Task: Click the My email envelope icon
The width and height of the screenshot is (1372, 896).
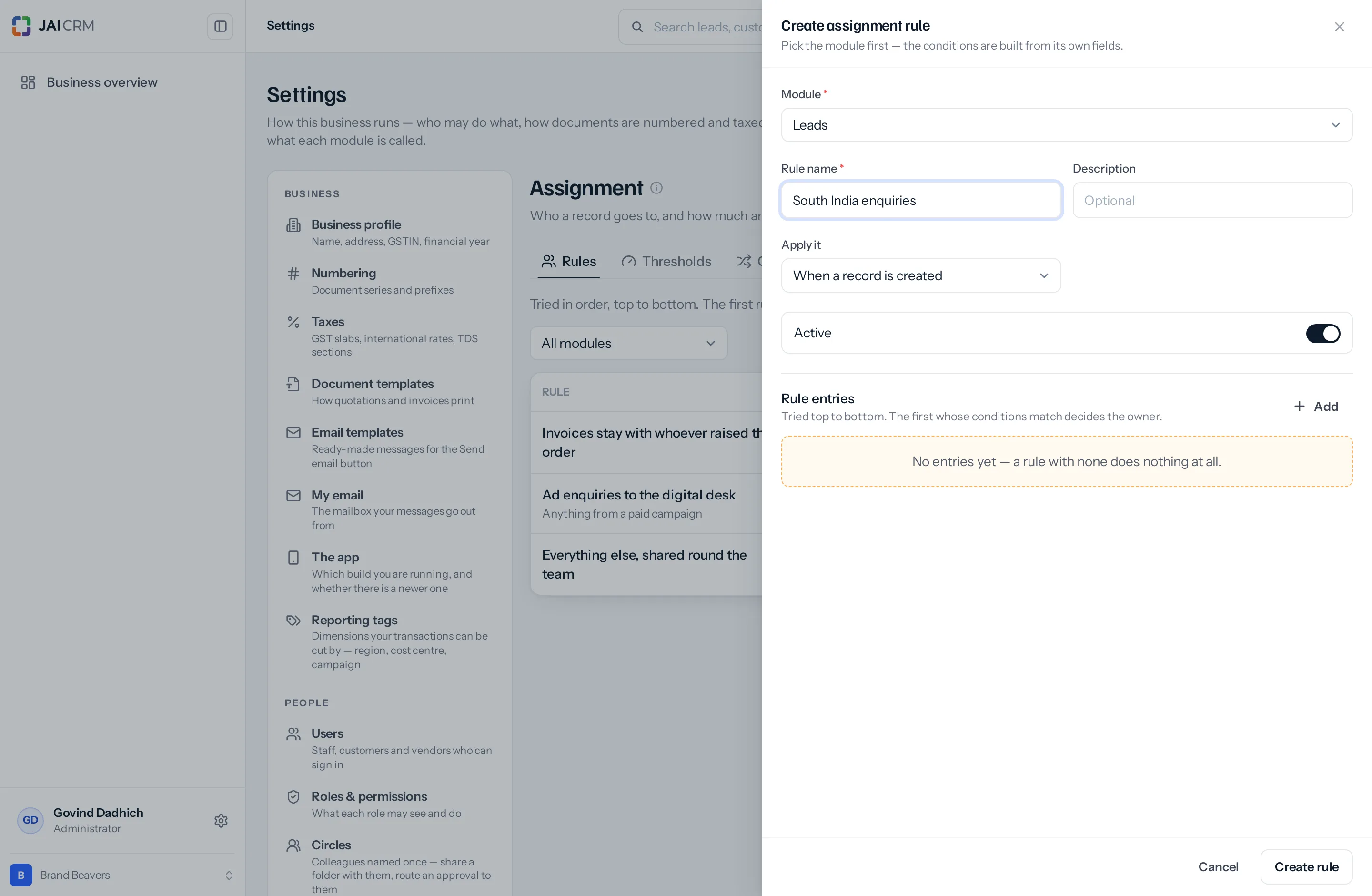Action: pos(293,495)
